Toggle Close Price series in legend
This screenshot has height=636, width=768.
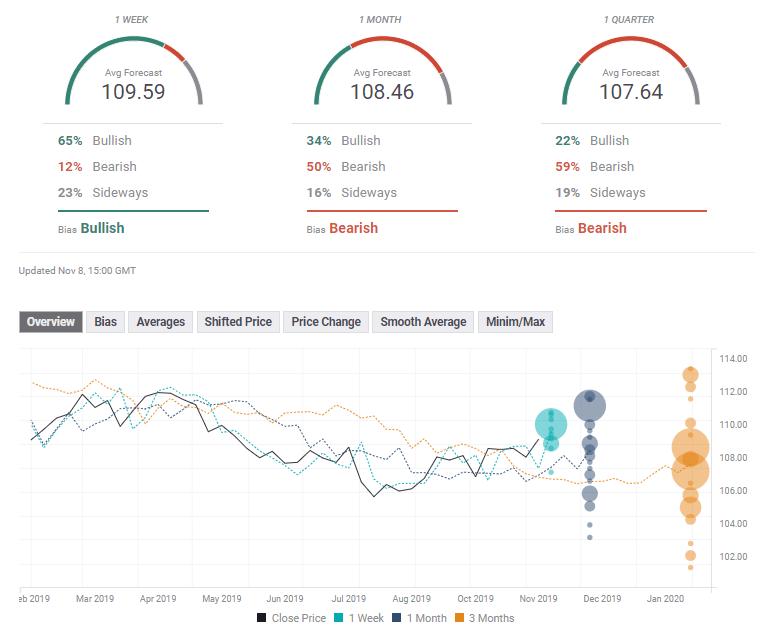pyautogui.click(x=292, y=618)
